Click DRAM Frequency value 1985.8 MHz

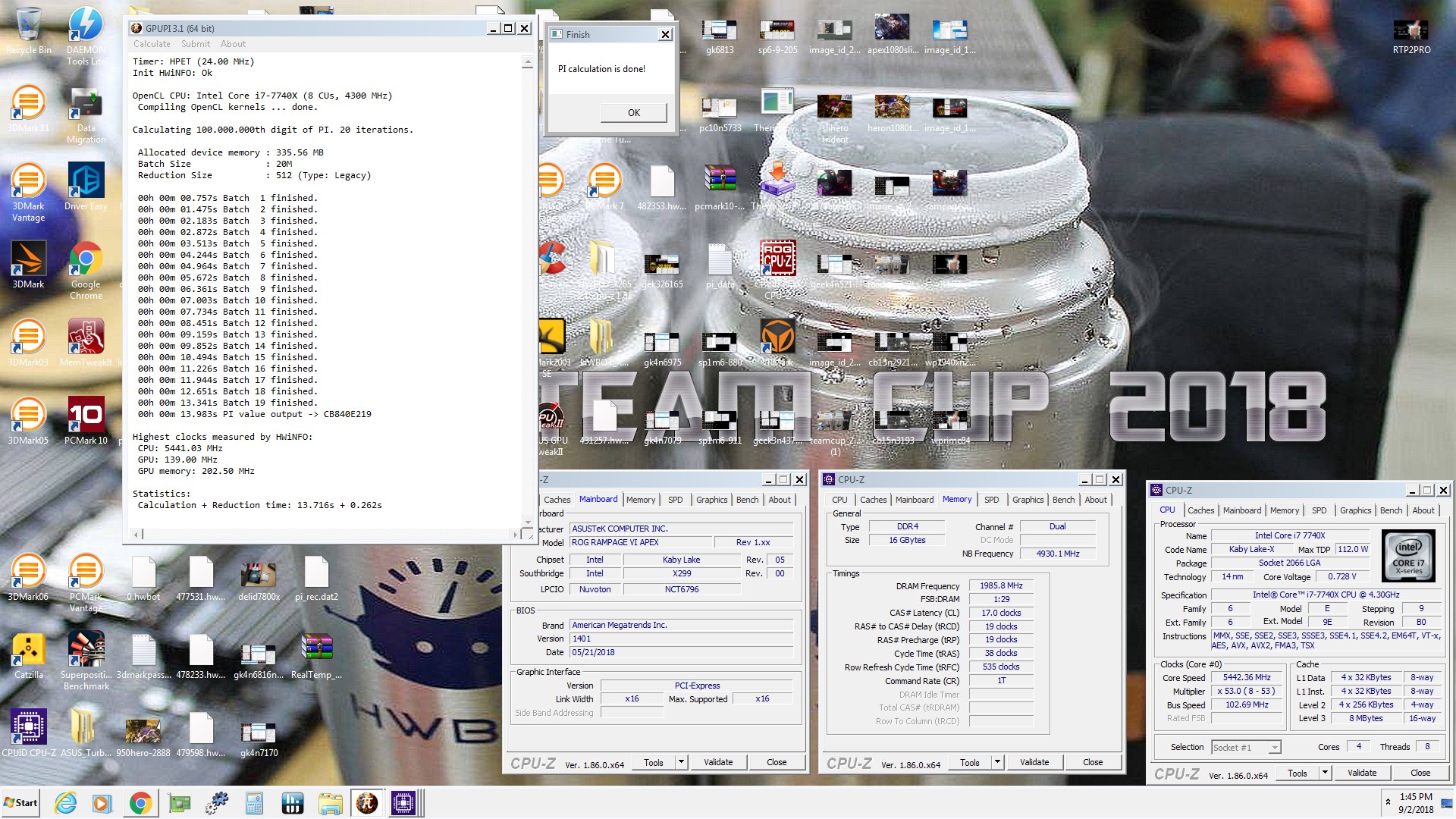tap(1001, 585)
